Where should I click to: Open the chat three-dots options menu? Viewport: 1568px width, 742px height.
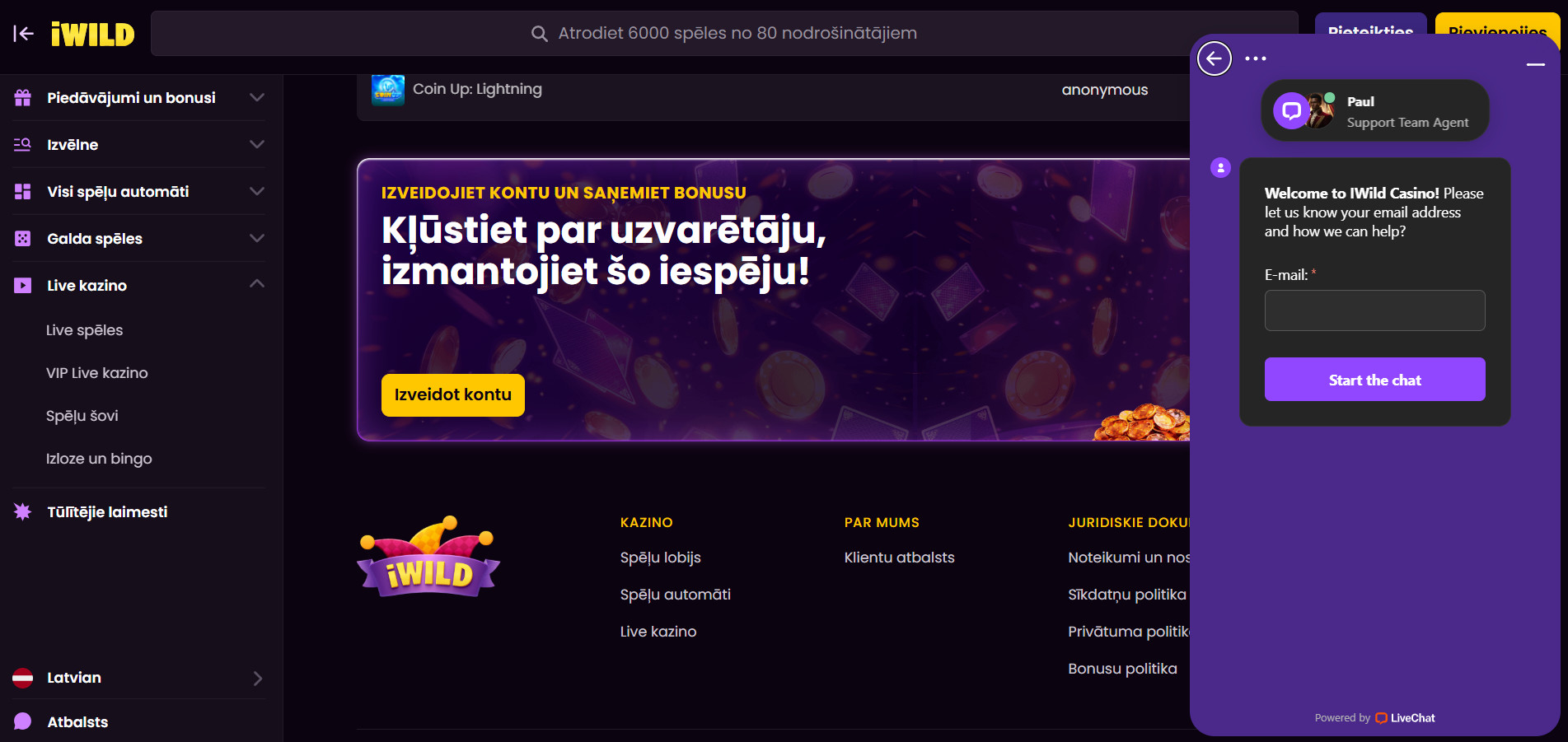coord(1256,58)
